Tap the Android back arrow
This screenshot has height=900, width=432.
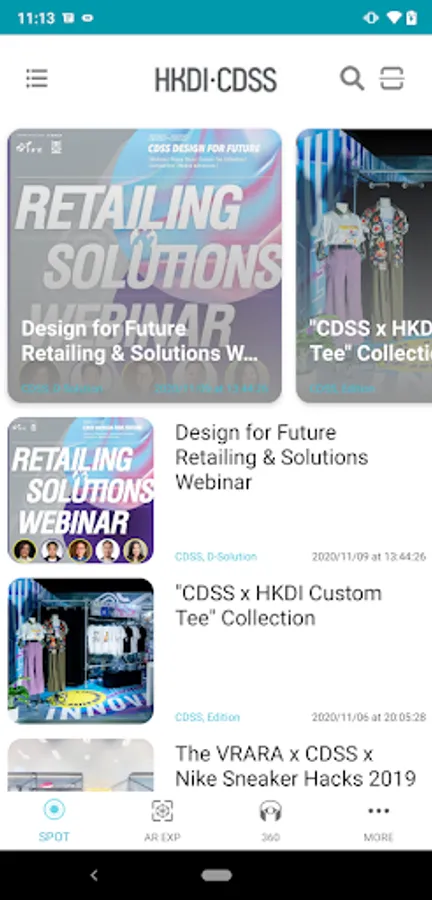click(x=94, y=875)
